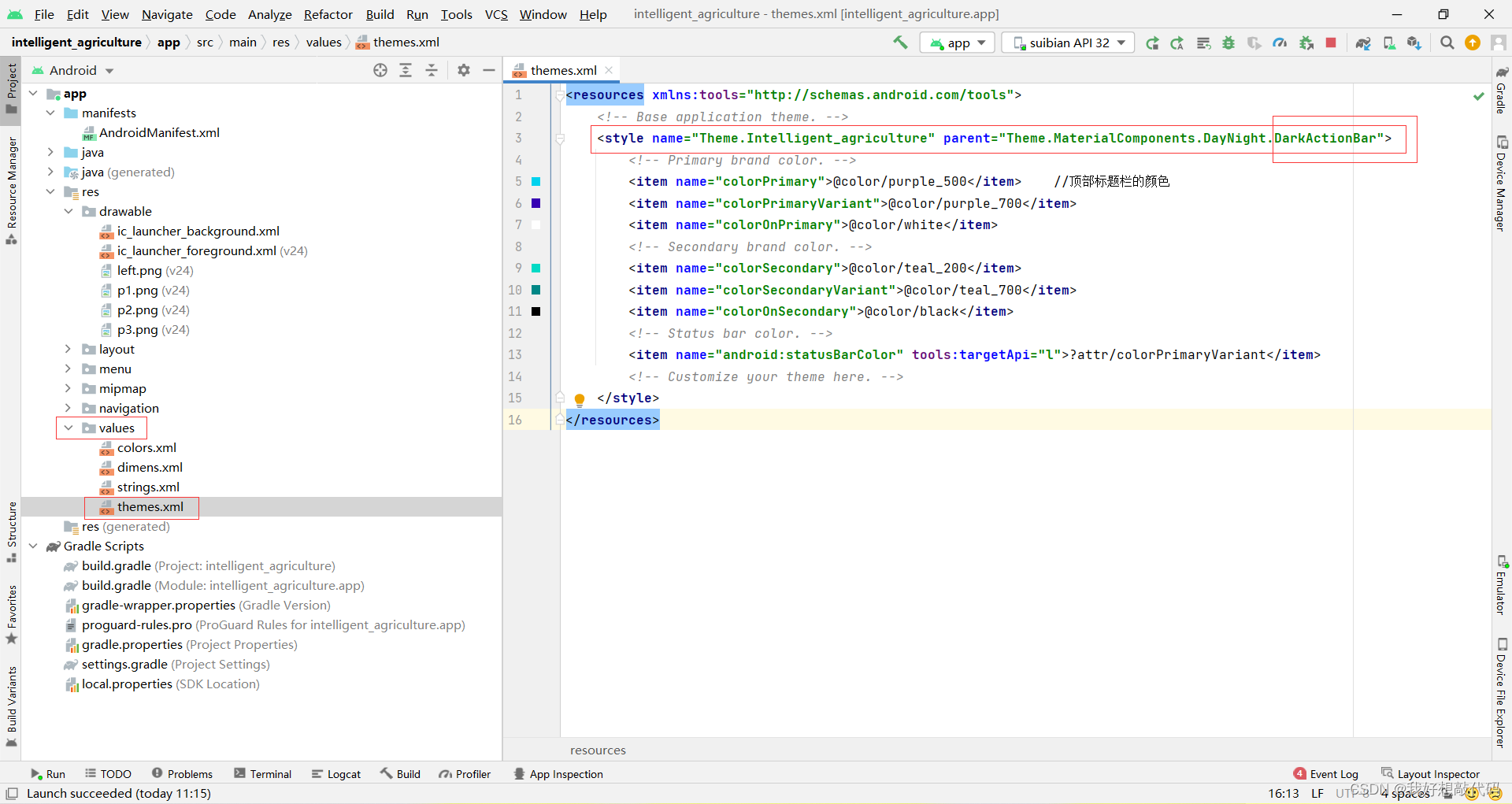Image resolution: width=1512 pixels, height=804 pixels.
Task: Open the Terminal tool window
Action: [263, 774]
